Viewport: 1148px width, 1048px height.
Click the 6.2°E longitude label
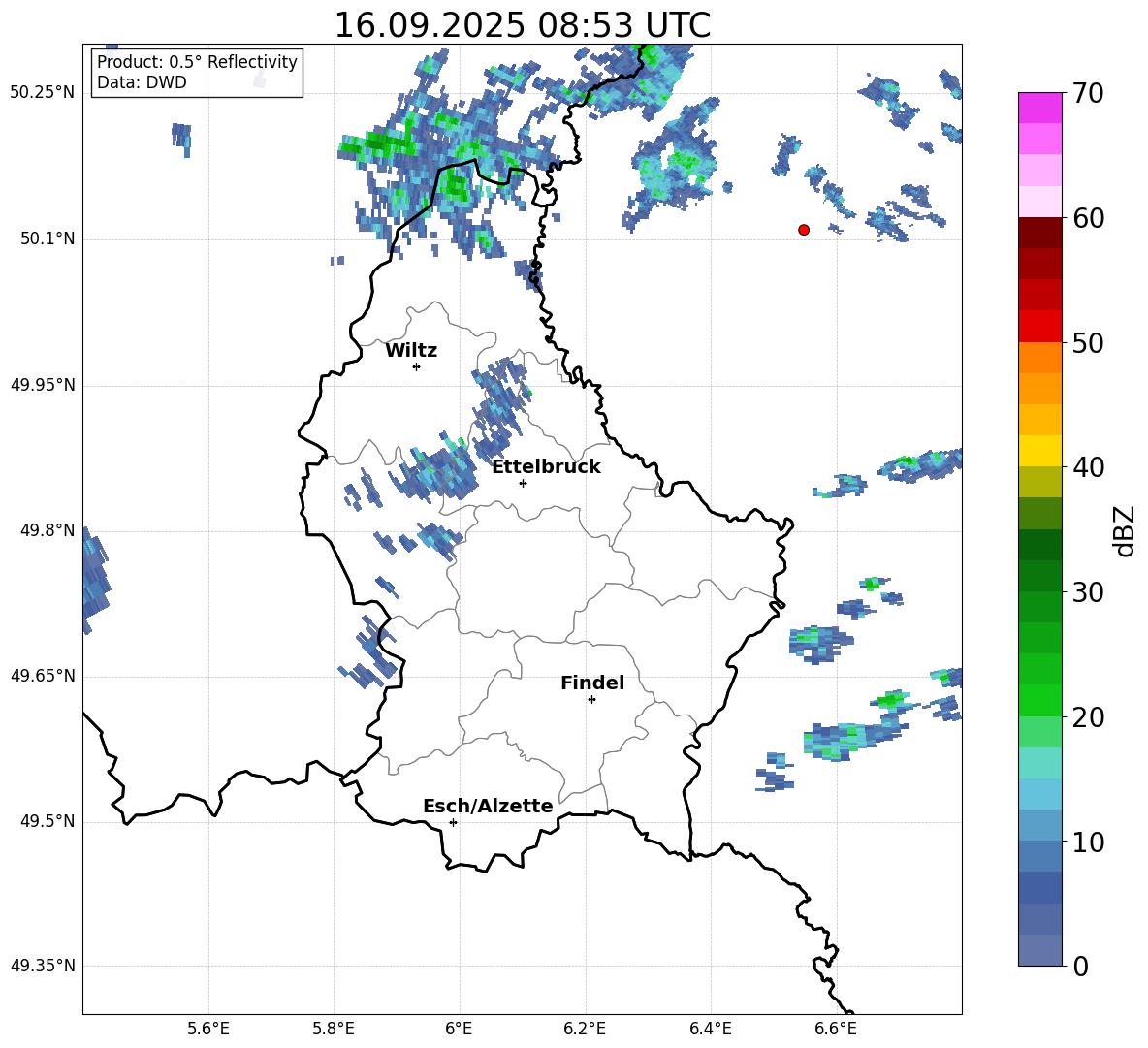click(585, 1029)
